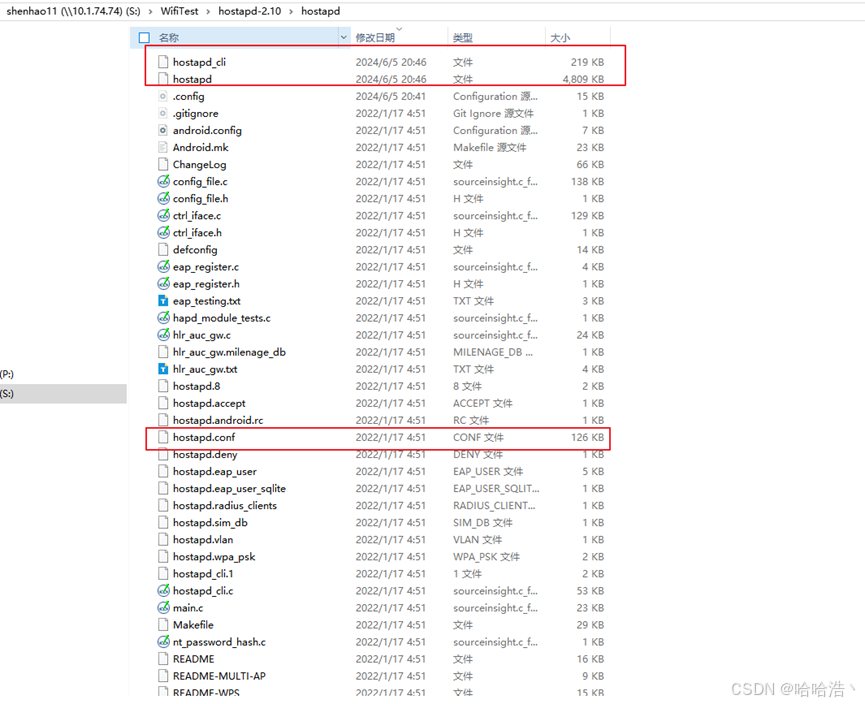Click the file name hostapd.deny

[205, 455]
